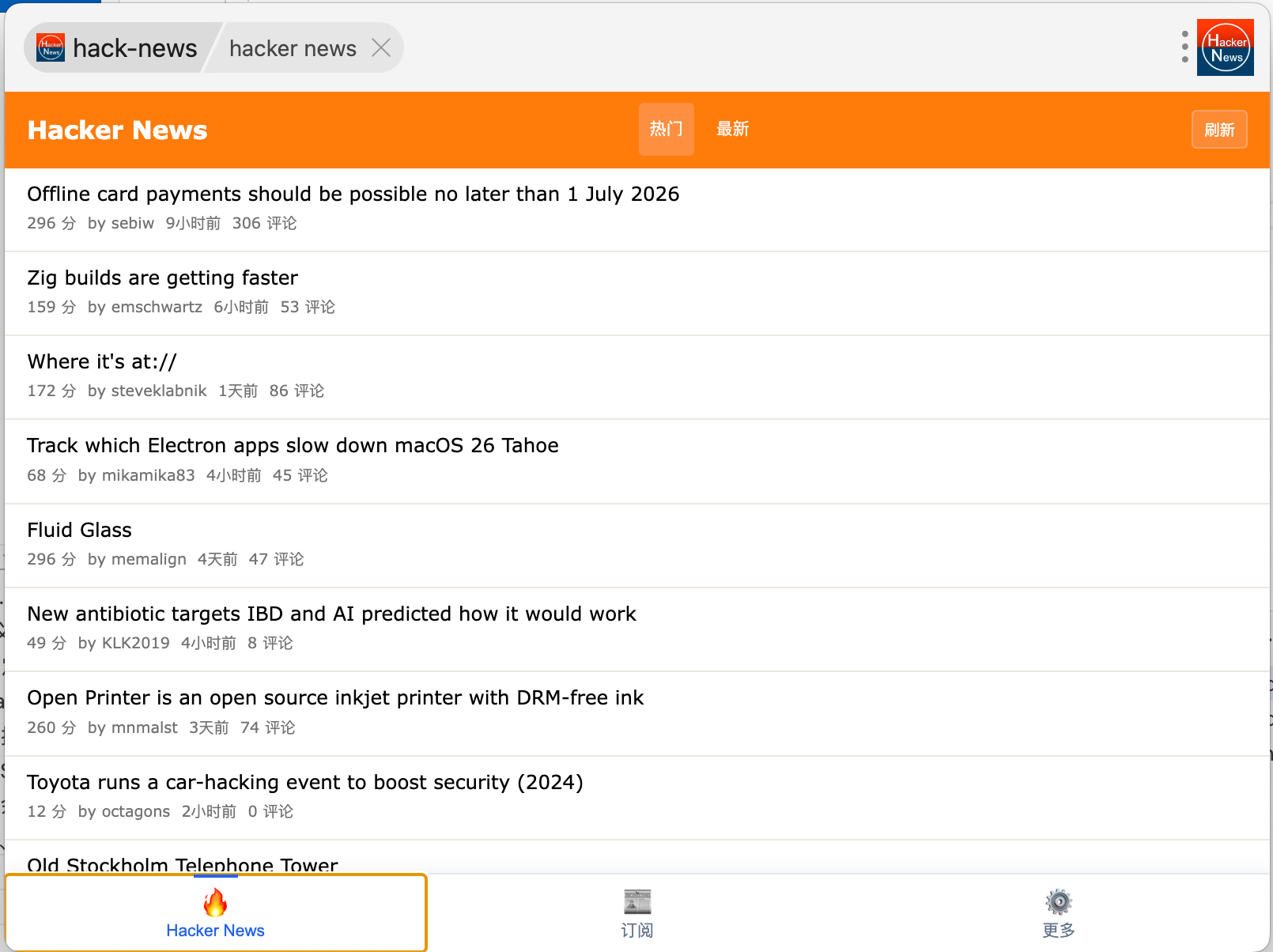Click the 6小时前 timestamp
The width and height of the screenshot is (1273, 952).
pos(241,308)
